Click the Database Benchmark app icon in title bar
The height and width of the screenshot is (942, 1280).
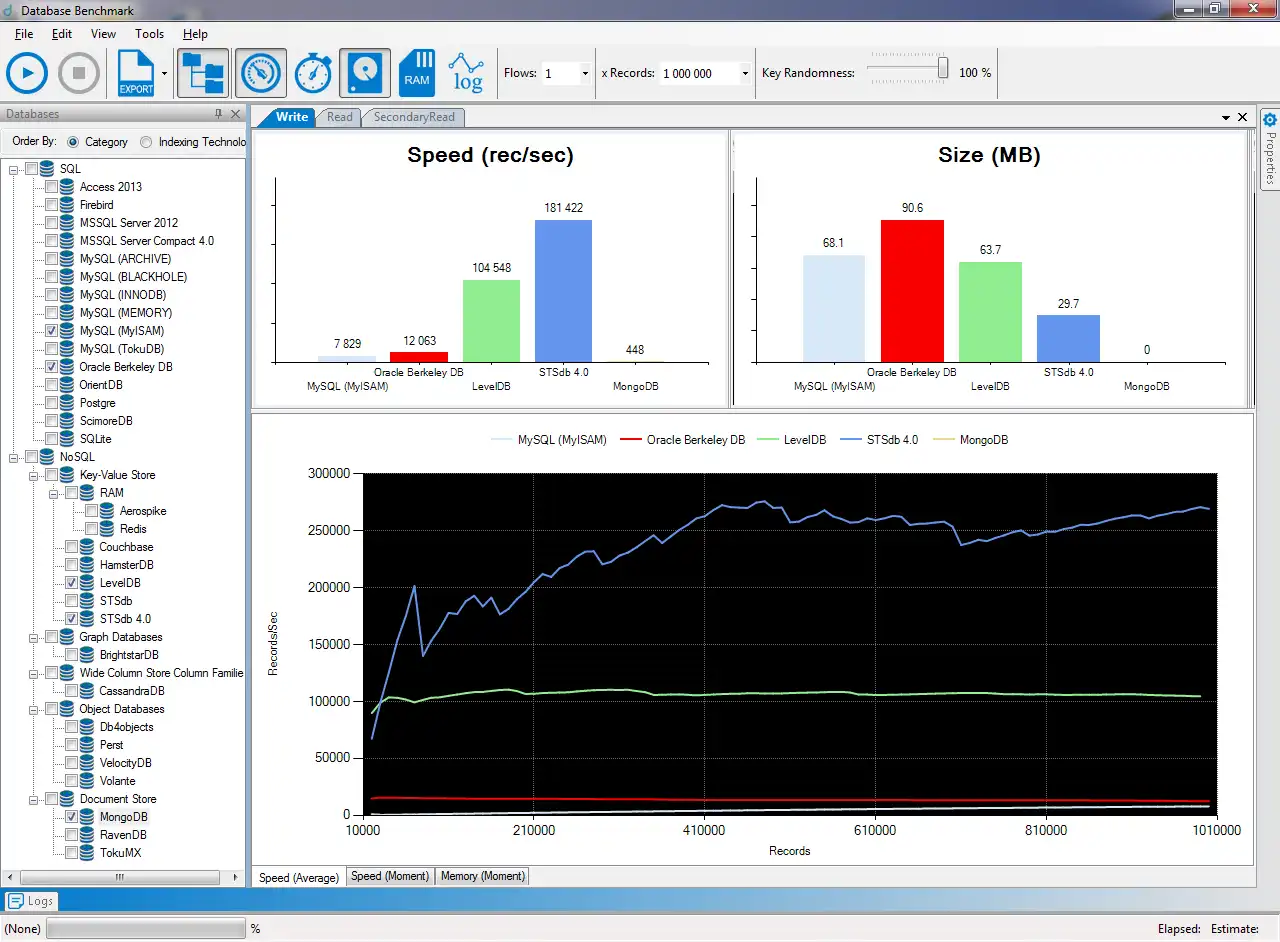point(9,9)
